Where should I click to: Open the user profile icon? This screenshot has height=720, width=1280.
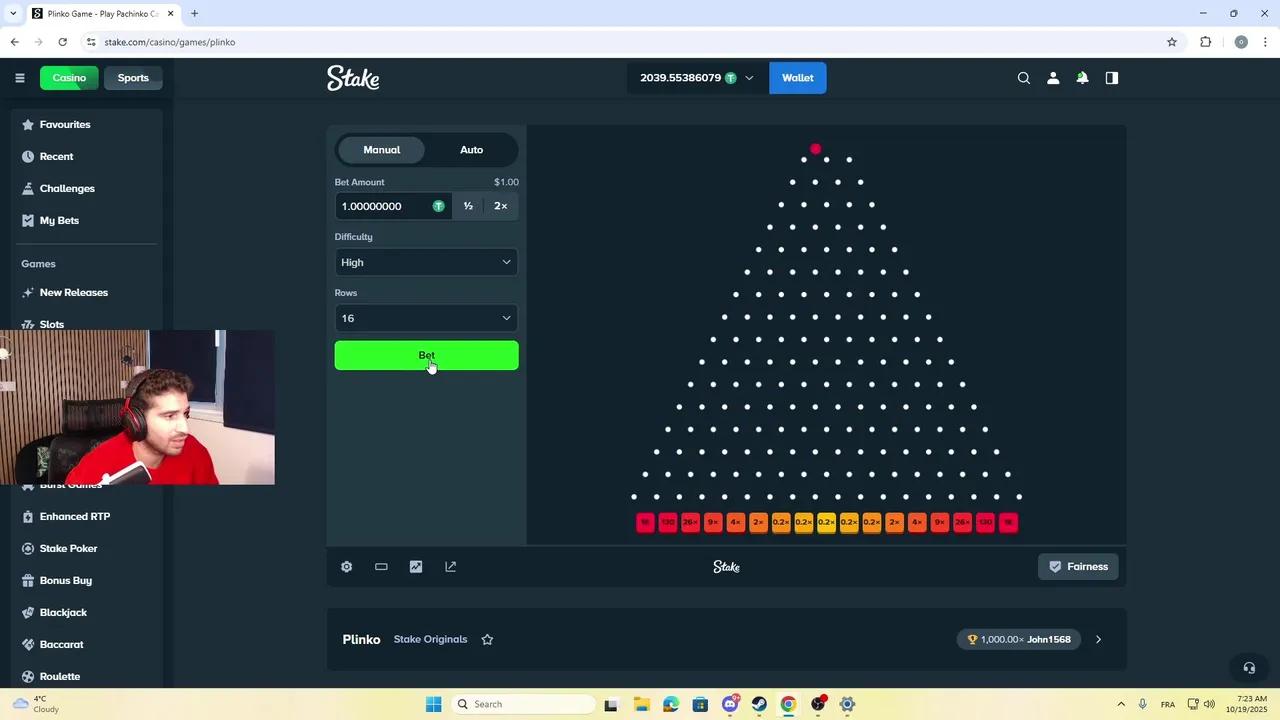coord(1053,78)
